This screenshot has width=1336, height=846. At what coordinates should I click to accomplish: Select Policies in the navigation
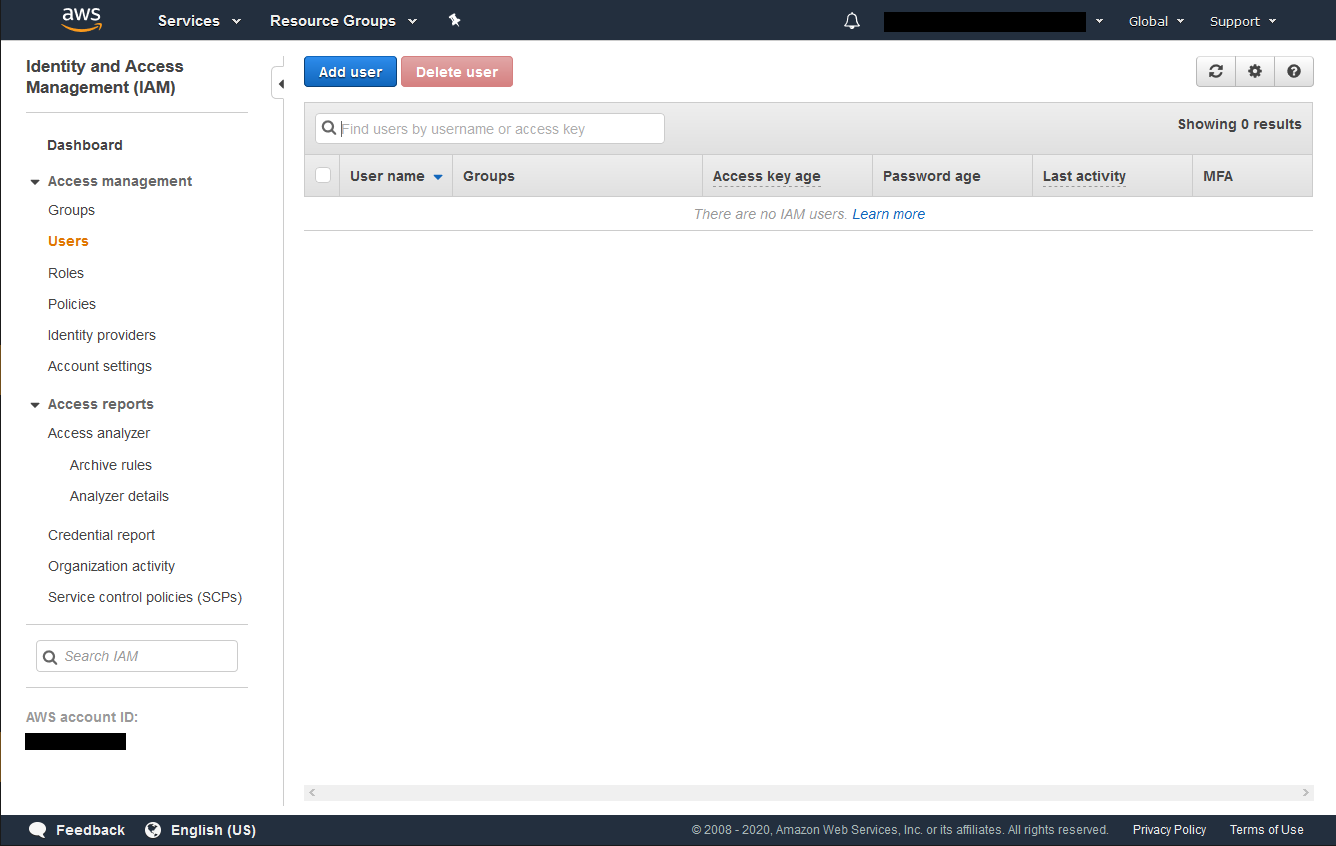pyautogui.click(x=72, y=304)
